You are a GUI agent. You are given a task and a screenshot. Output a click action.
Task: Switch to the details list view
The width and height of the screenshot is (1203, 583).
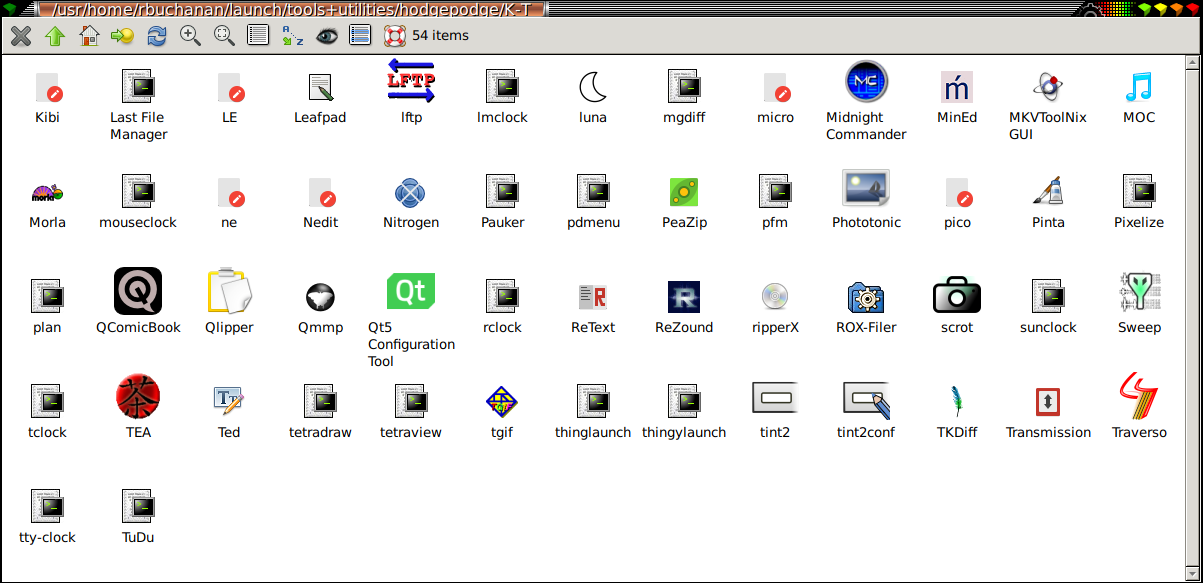[258, 36]
